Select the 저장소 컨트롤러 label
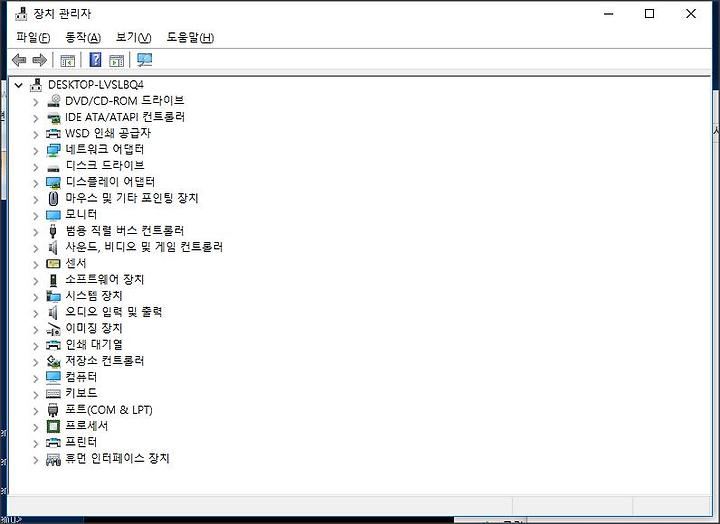720x524 pixels. 105,361
